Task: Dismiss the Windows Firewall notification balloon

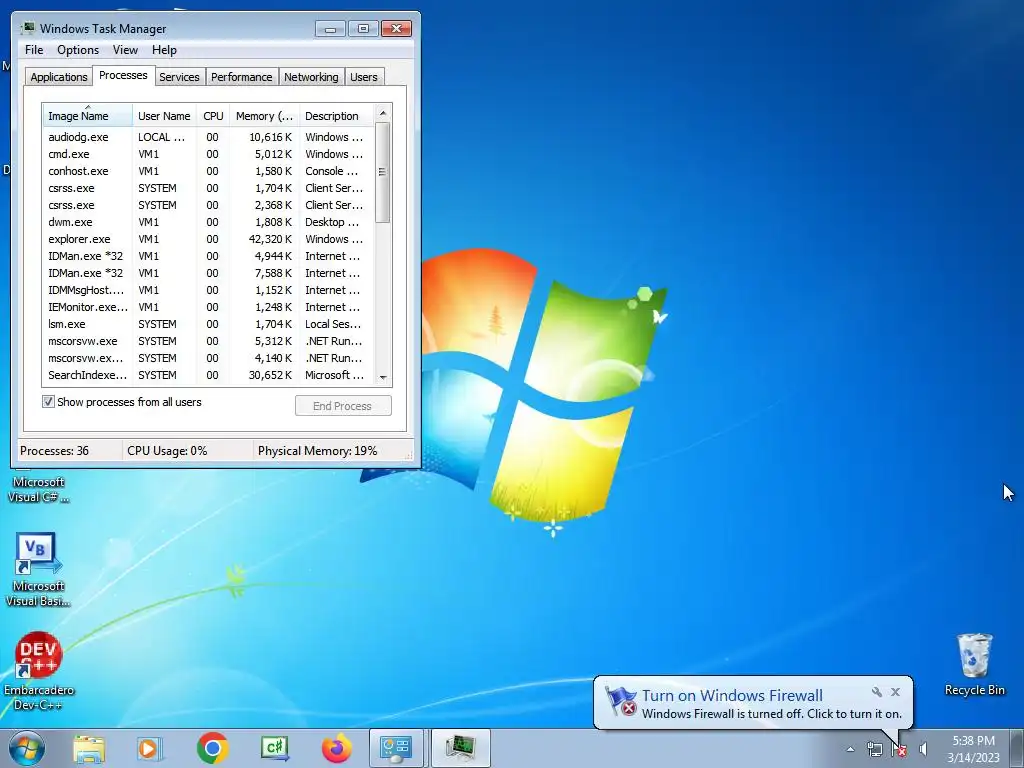Action: (x=895, y=692)
